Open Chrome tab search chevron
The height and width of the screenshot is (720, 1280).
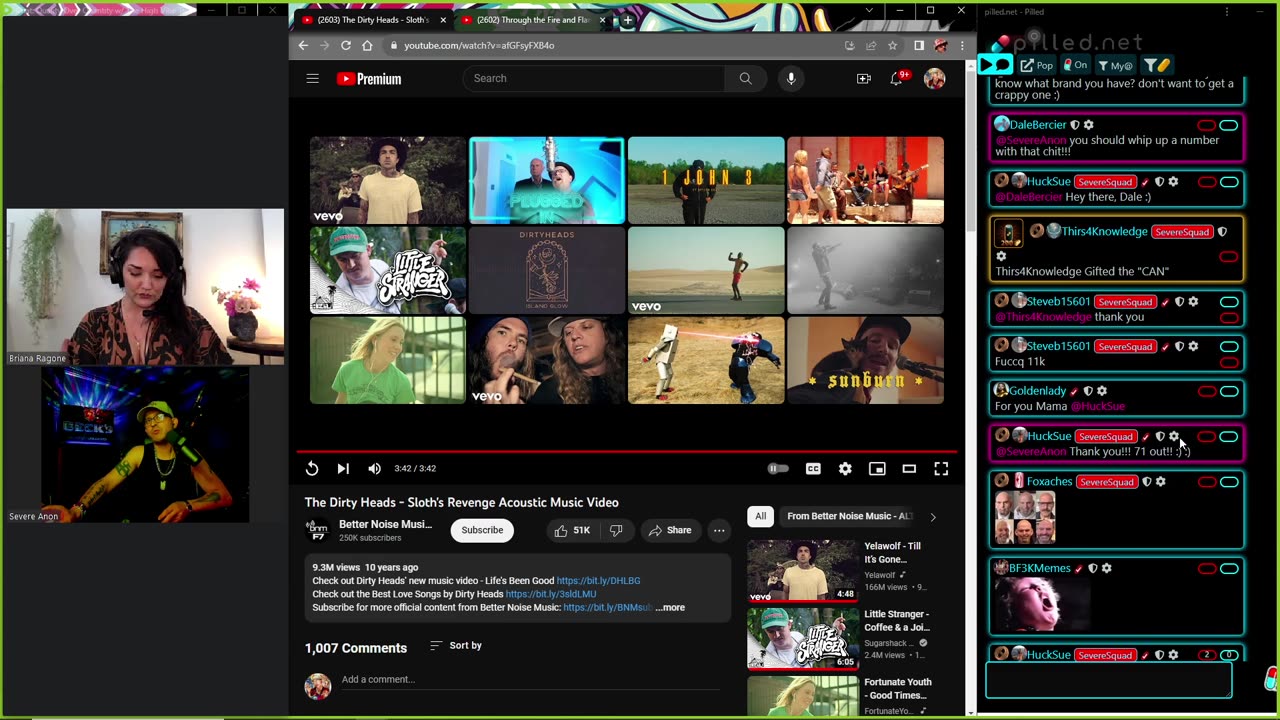869,11
